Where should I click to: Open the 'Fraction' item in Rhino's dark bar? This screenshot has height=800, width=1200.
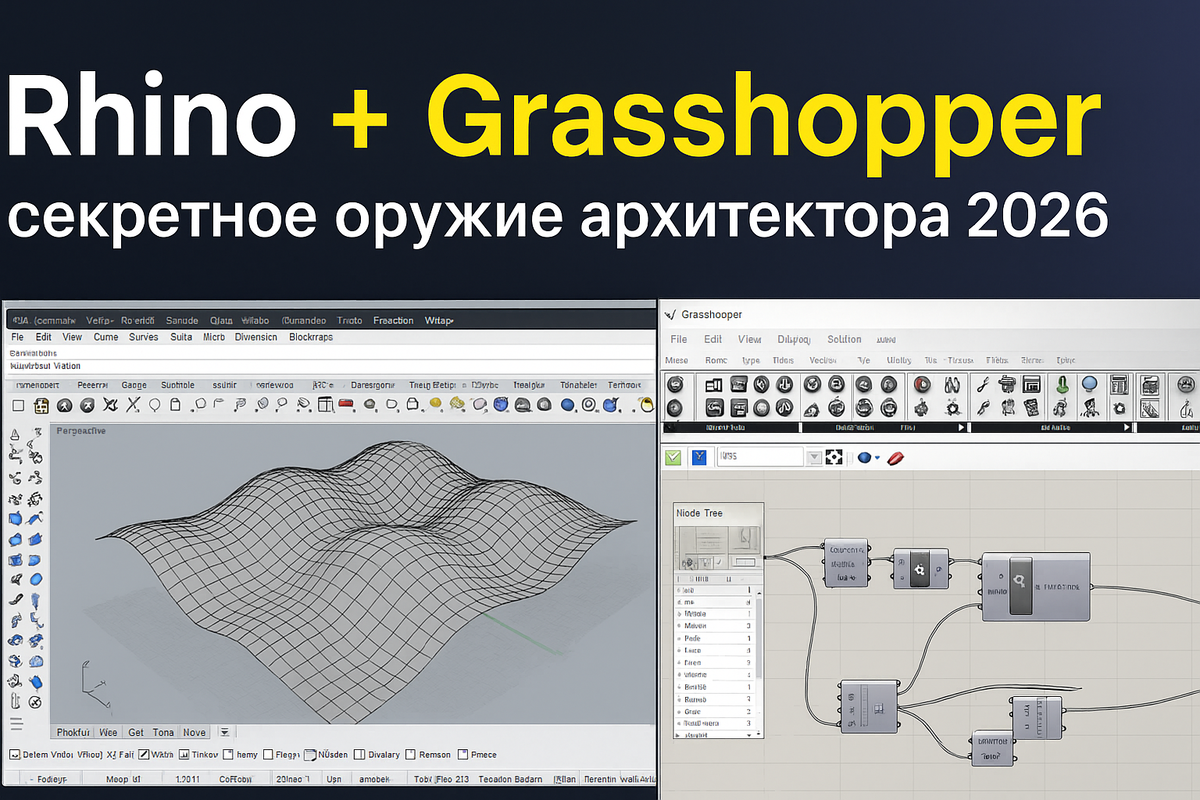393,320
